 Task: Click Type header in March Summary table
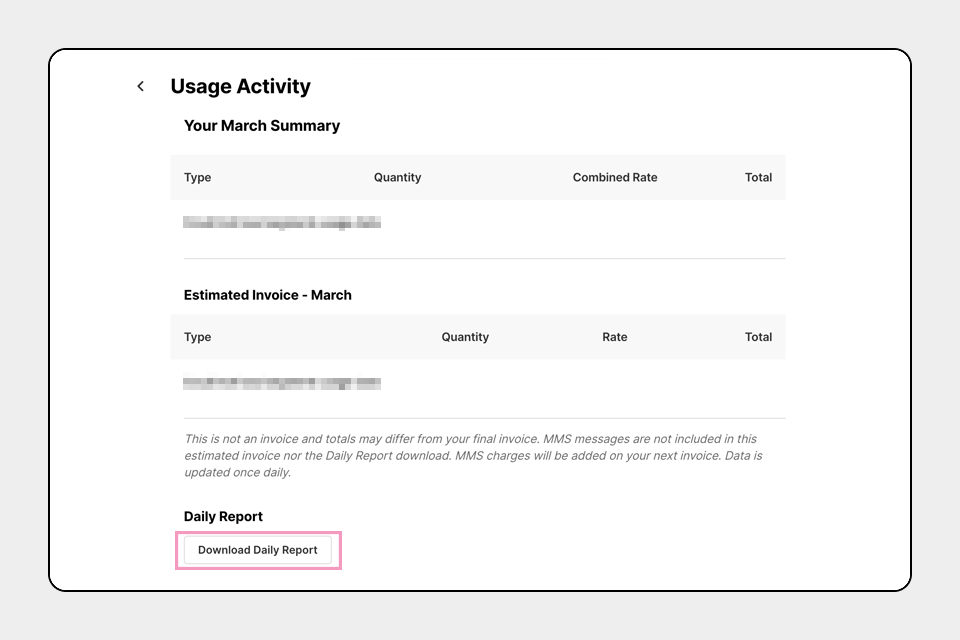click(198, 177)
